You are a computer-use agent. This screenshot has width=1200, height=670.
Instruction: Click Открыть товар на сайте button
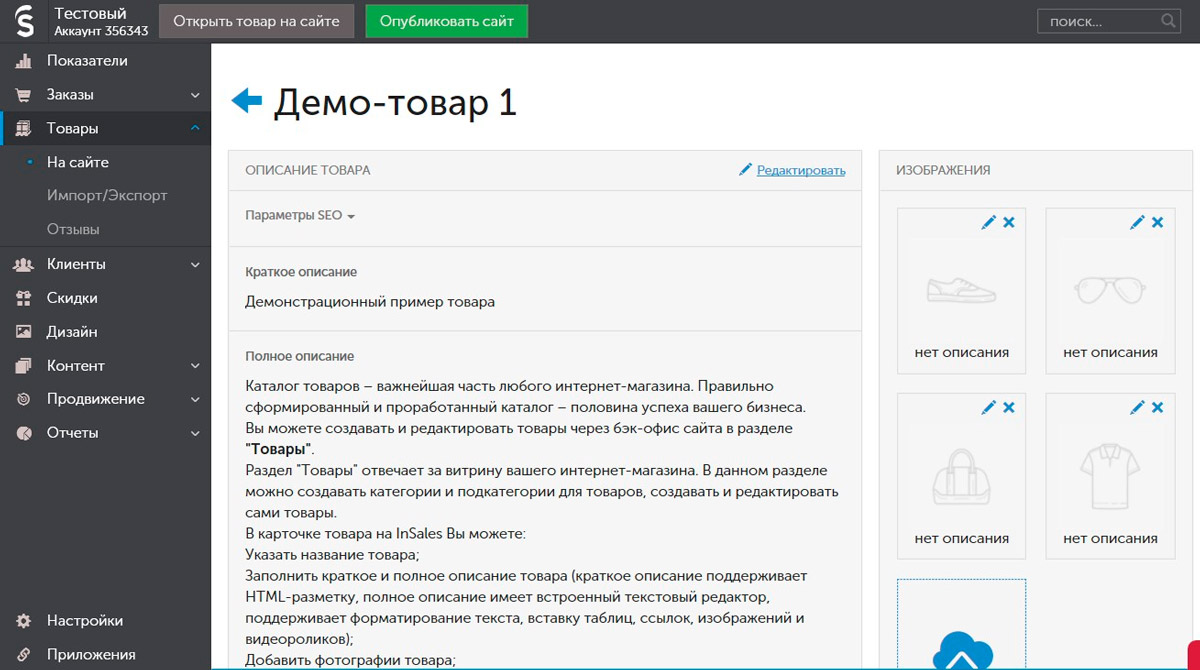click(257, 21)
